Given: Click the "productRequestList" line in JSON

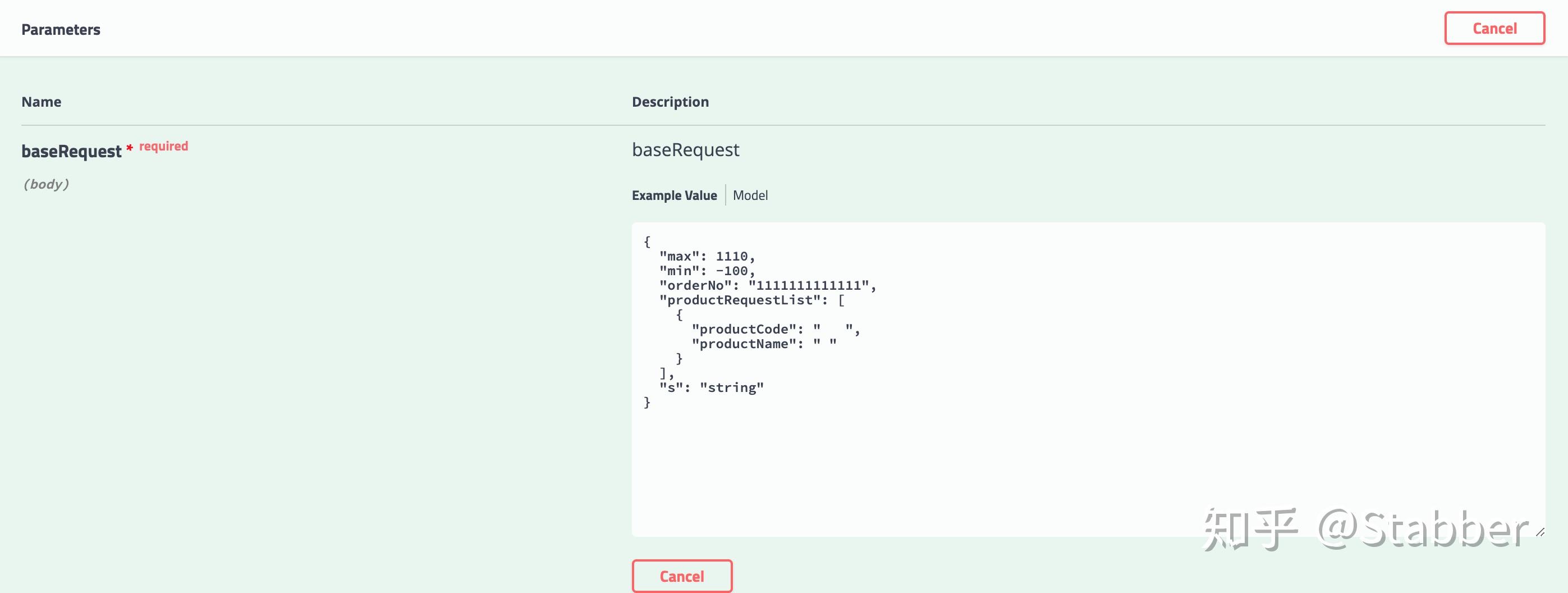Looking at the screenshot, I should [752, 300].
